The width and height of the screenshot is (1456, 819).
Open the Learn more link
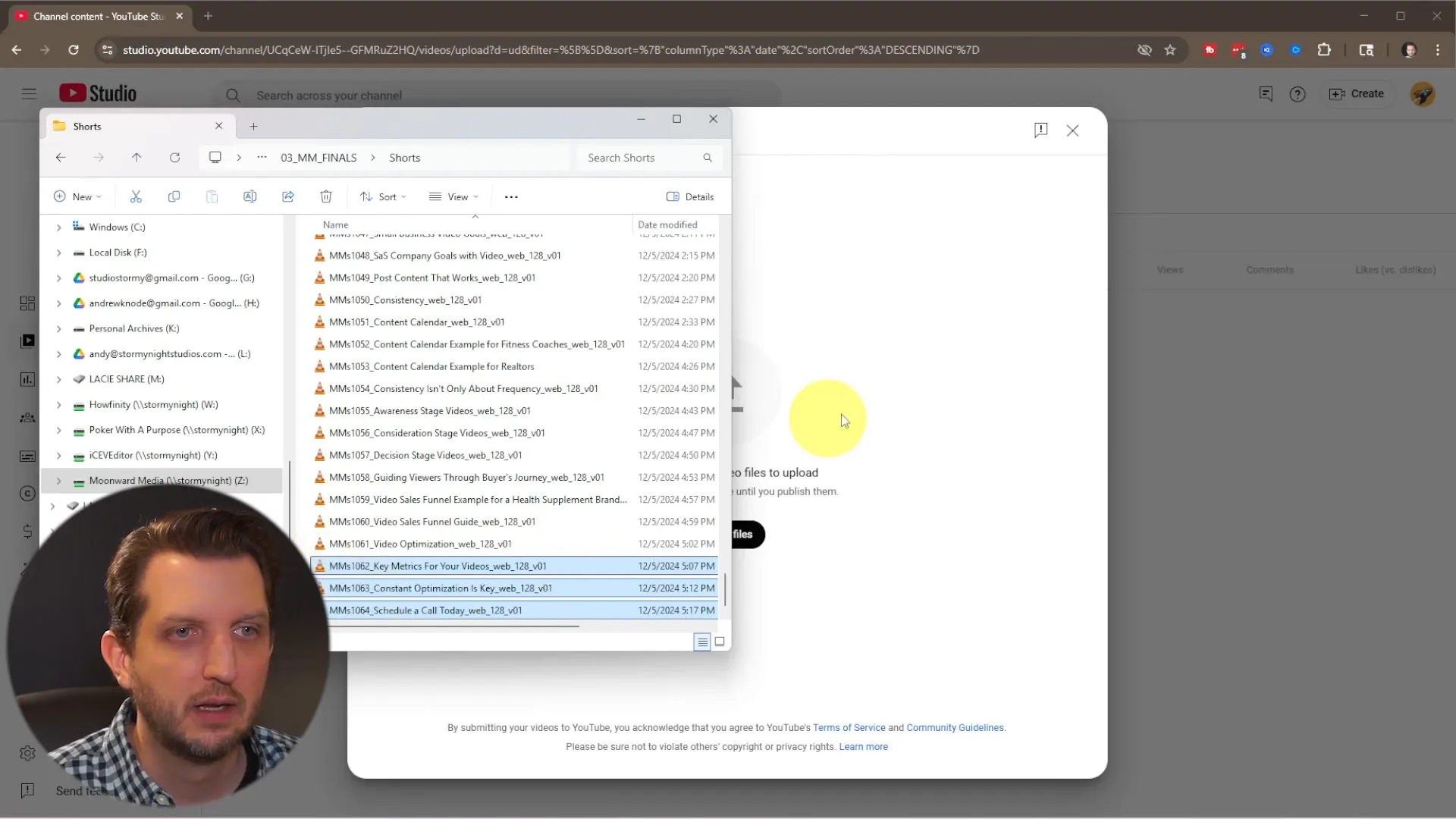[x=863, y=747]
